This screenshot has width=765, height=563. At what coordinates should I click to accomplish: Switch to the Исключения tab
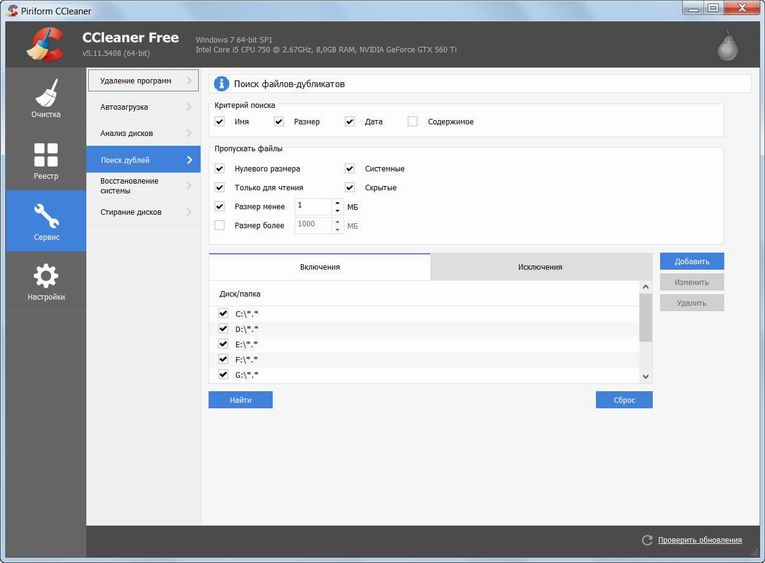tap(541, 267)
